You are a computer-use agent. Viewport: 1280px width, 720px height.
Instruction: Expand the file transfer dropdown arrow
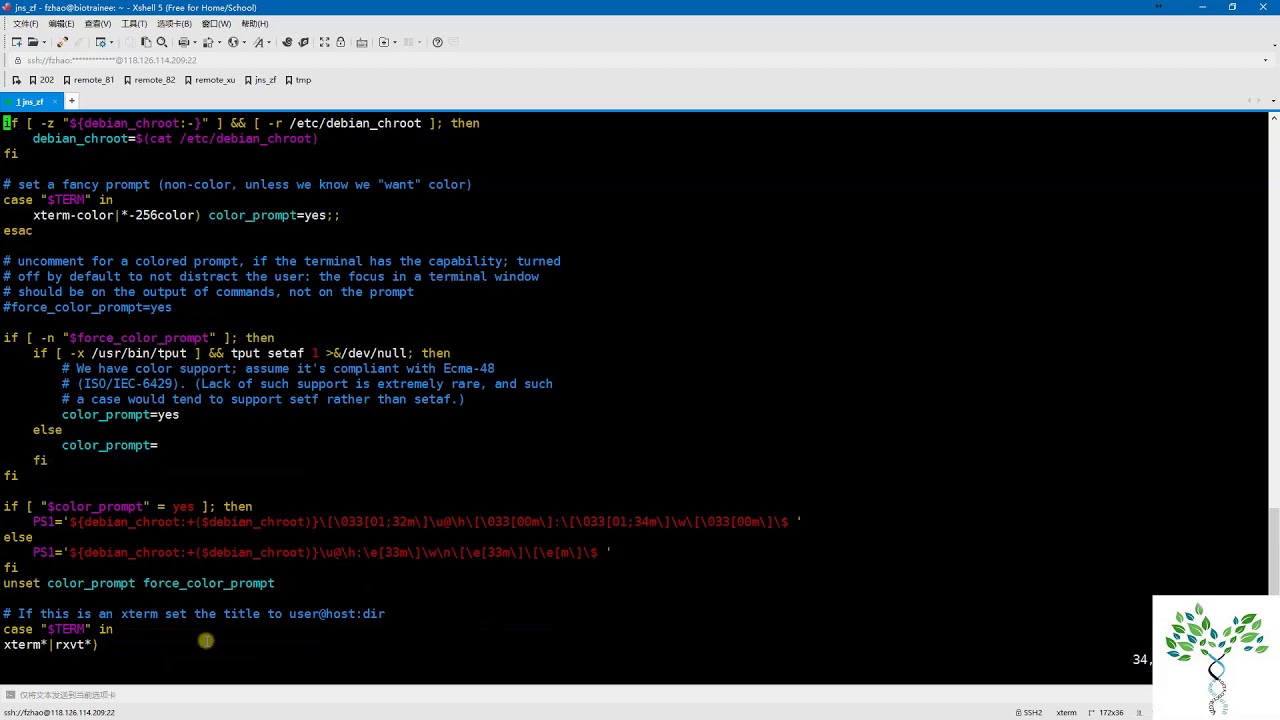click(219, 42)
